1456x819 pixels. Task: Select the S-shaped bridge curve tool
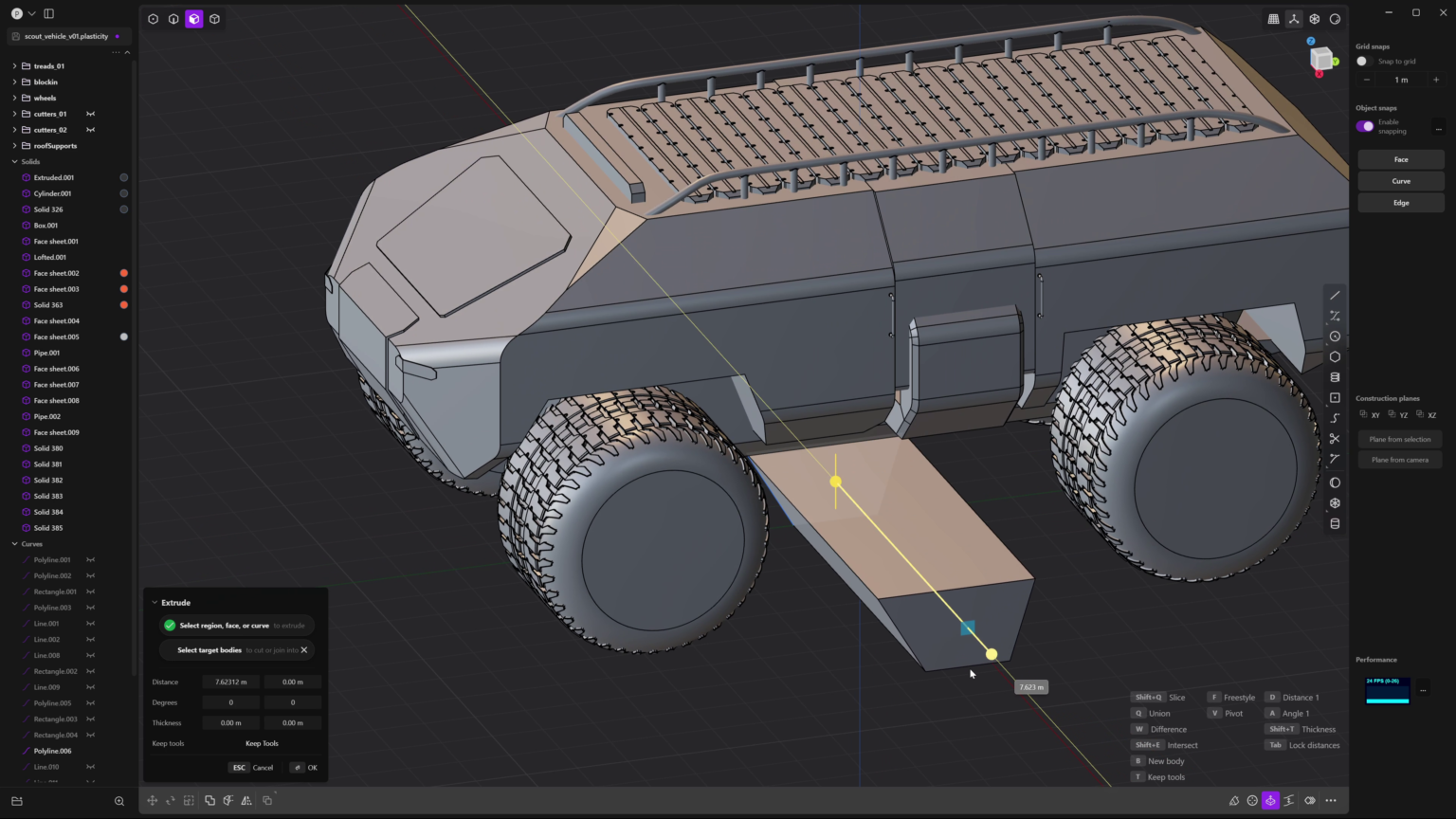1335,419
